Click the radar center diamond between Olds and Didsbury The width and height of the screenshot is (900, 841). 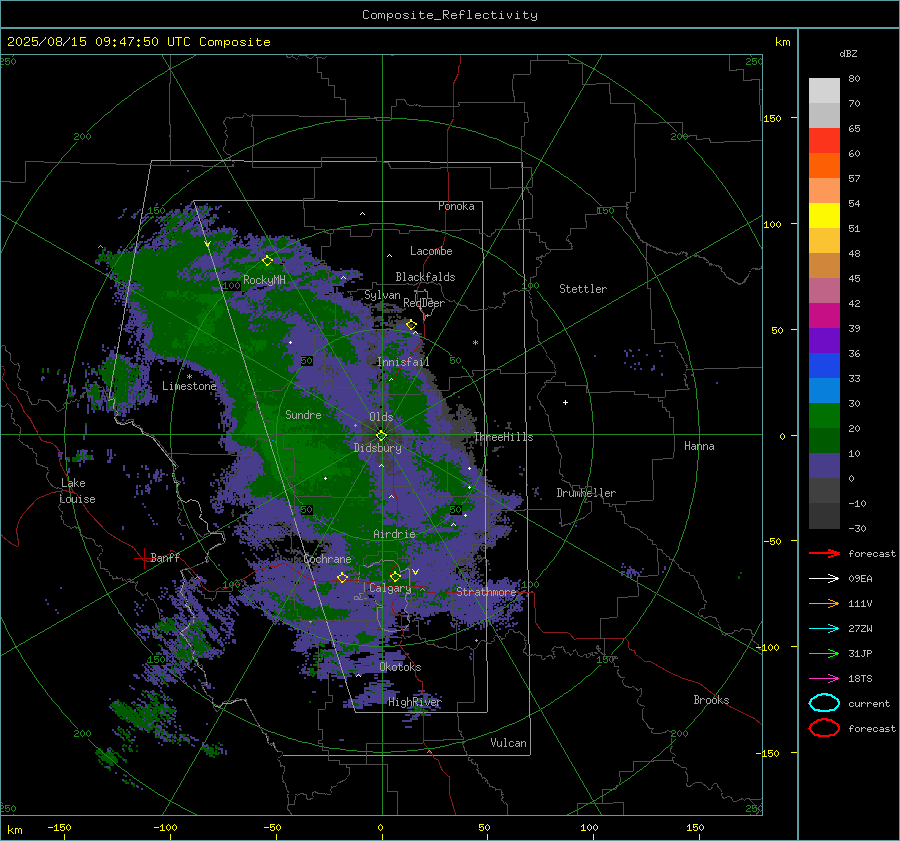click(x=381, y=435)
